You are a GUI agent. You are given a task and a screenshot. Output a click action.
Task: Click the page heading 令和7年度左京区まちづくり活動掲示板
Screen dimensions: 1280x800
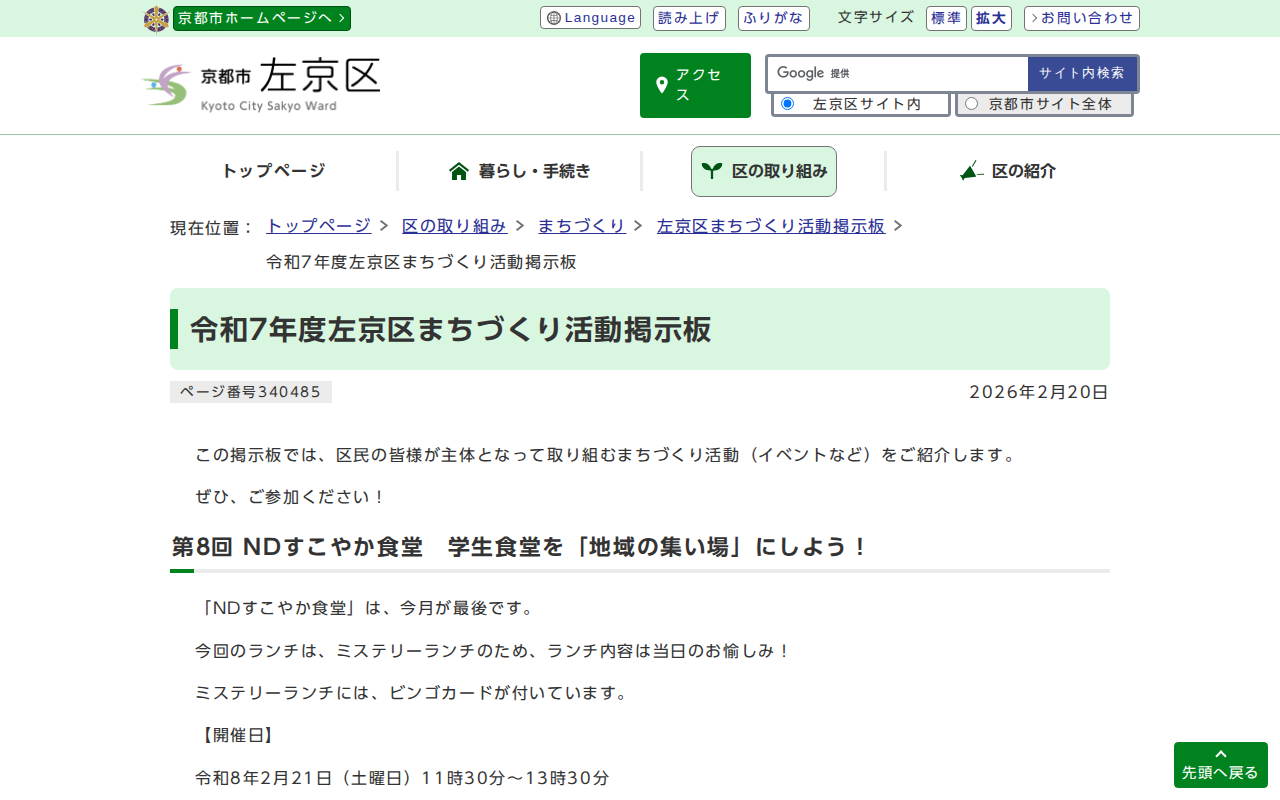click(451, 329)
